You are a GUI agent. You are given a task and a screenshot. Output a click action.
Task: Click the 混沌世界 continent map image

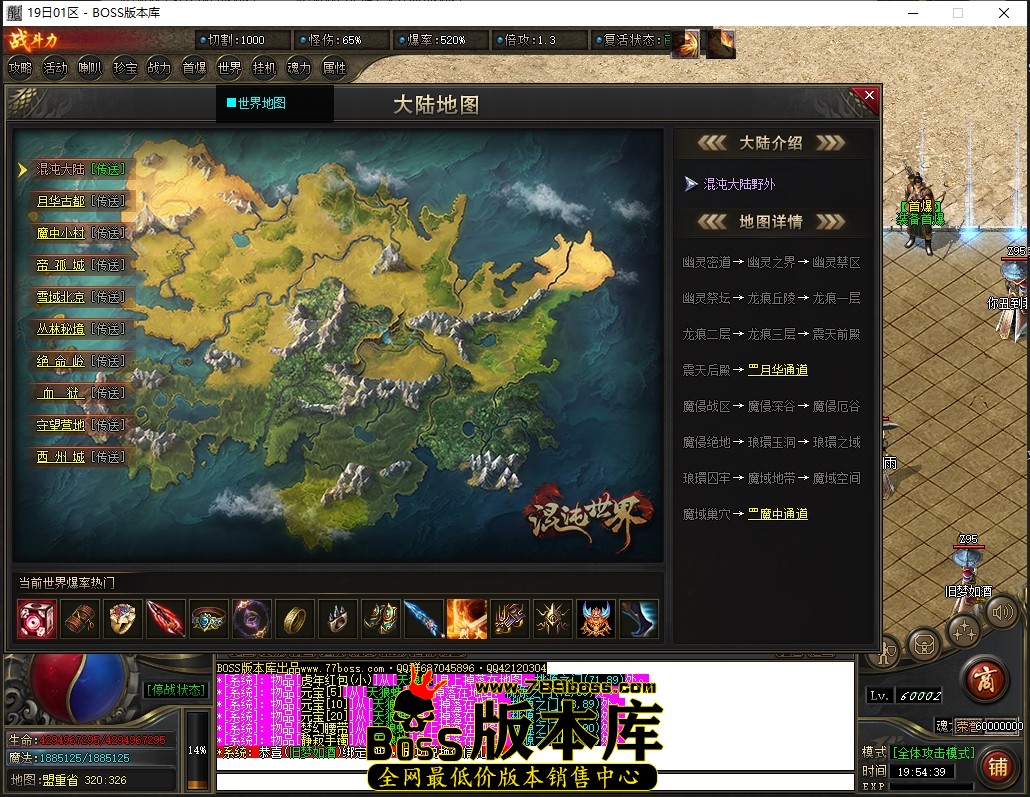[338, 345]
